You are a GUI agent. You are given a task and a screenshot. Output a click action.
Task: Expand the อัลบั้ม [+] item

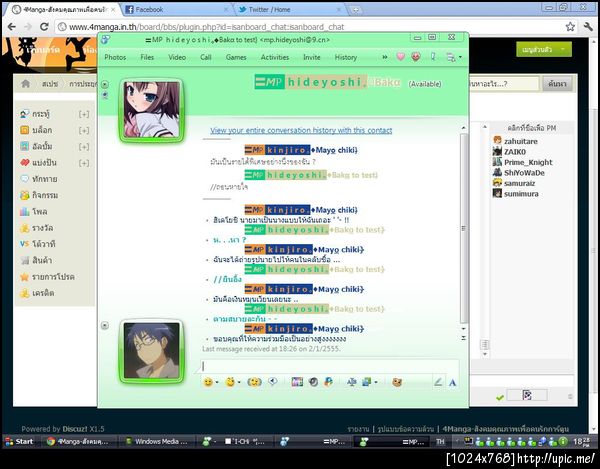tap(84, 147)
